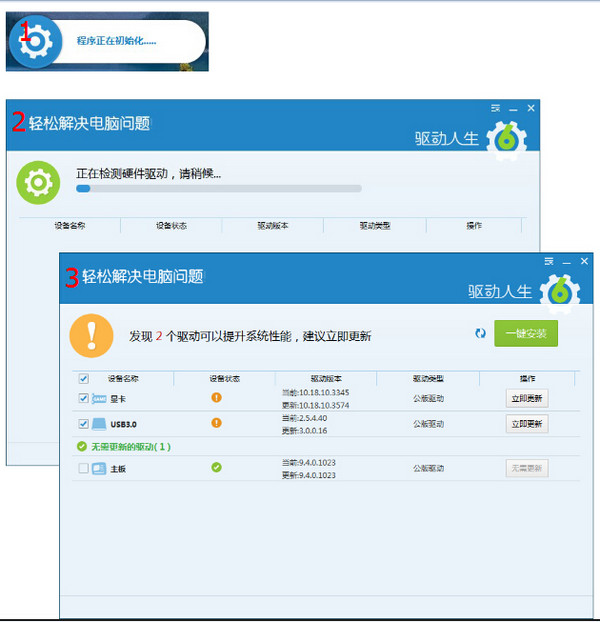The height and width of the screenshot is (622, 600).
Task: Click the green gear scanning icon in window 2
Action: click(x=38, y=182)
